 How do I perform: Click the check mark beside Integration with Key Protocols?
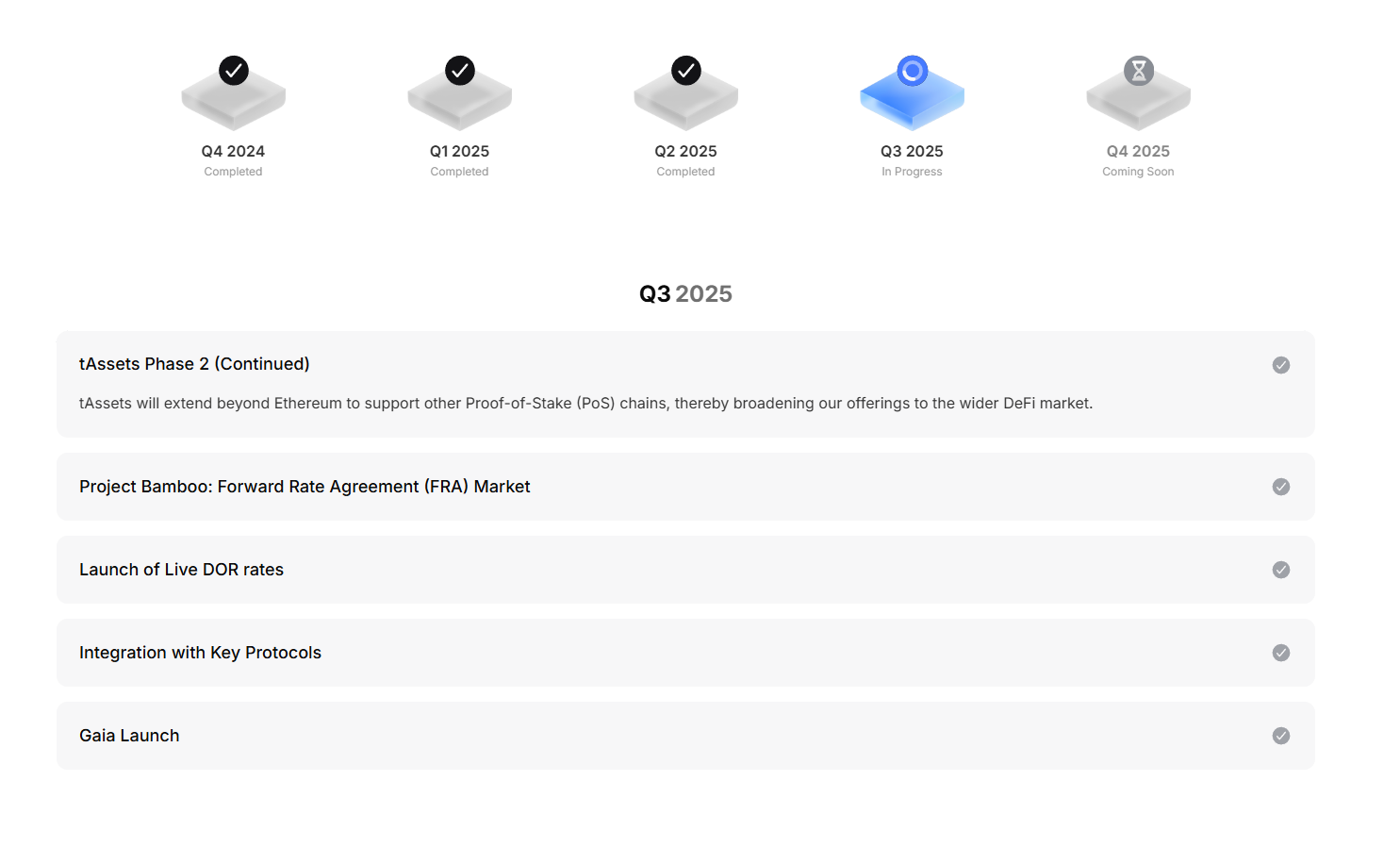click(1281, 653)
